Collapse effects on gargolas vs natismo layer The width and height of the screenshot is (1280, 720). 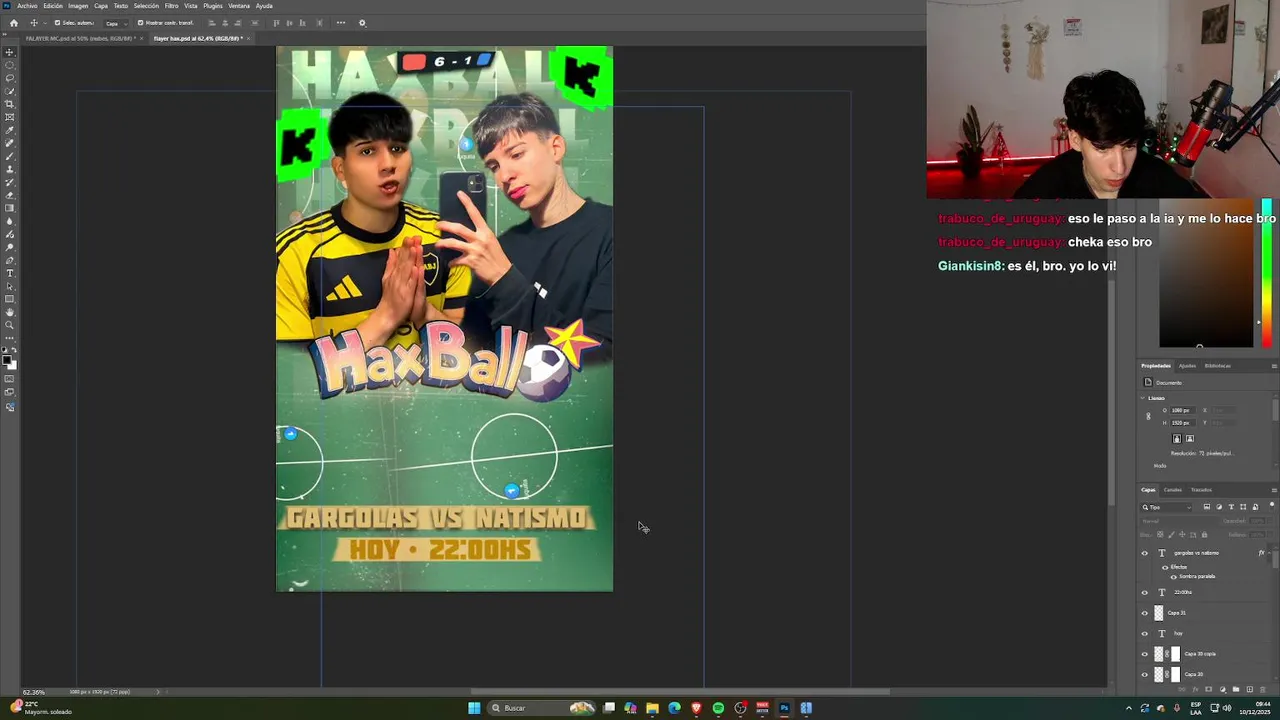tap(1269, 553)
